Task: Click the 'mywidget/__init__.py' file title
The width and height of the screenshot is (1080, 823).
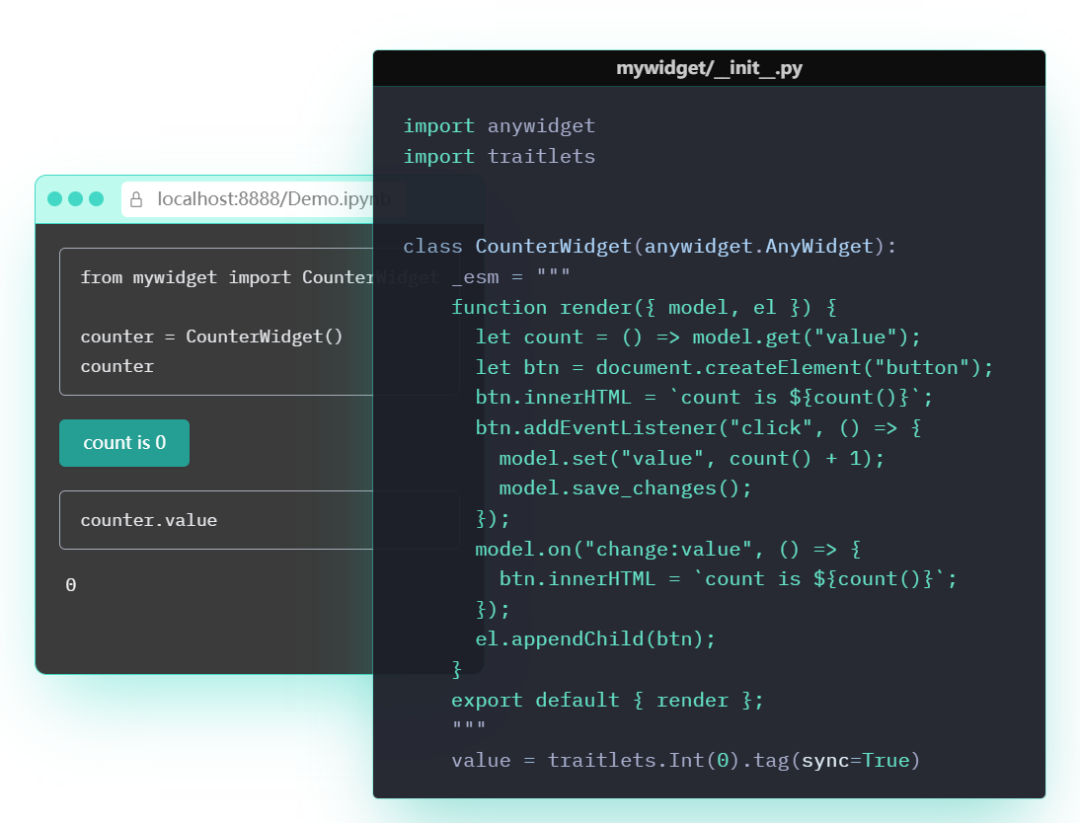Action: click(709, 68)
